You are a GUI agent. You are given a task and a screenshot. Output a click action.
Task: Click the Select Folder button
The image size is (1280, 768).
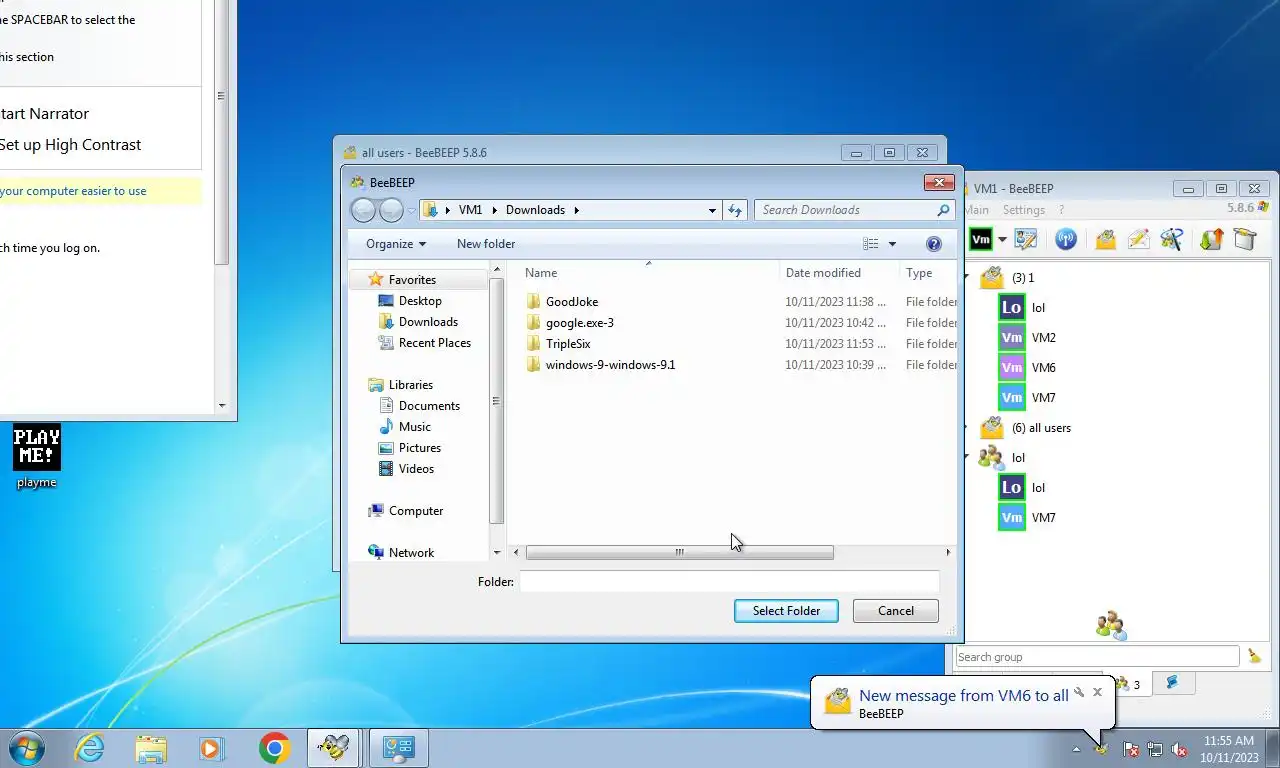click(786, 611)
